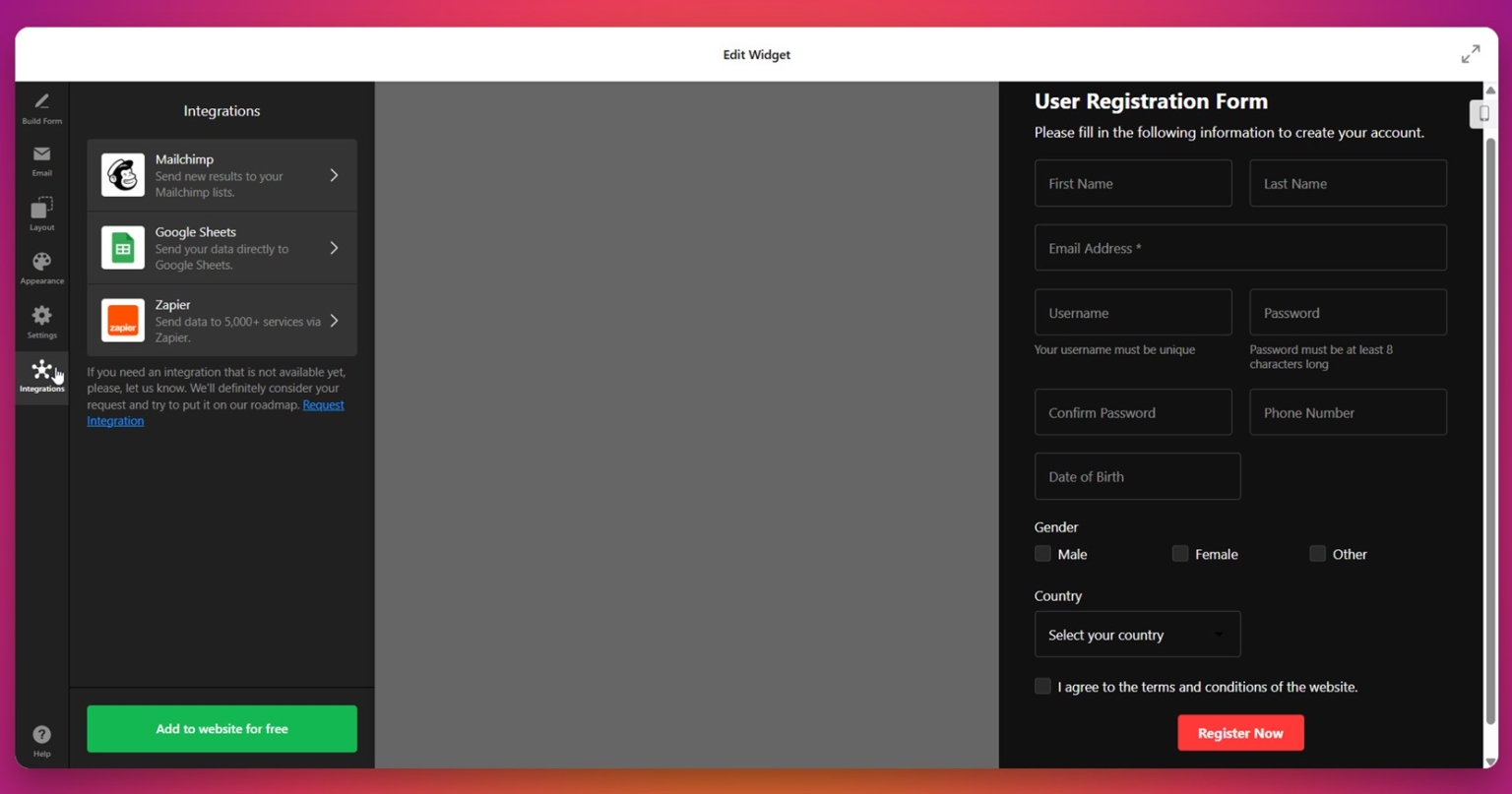Check the Male gender checkbox
The height and width of the screenshot is (794, 1512).
1042,554
